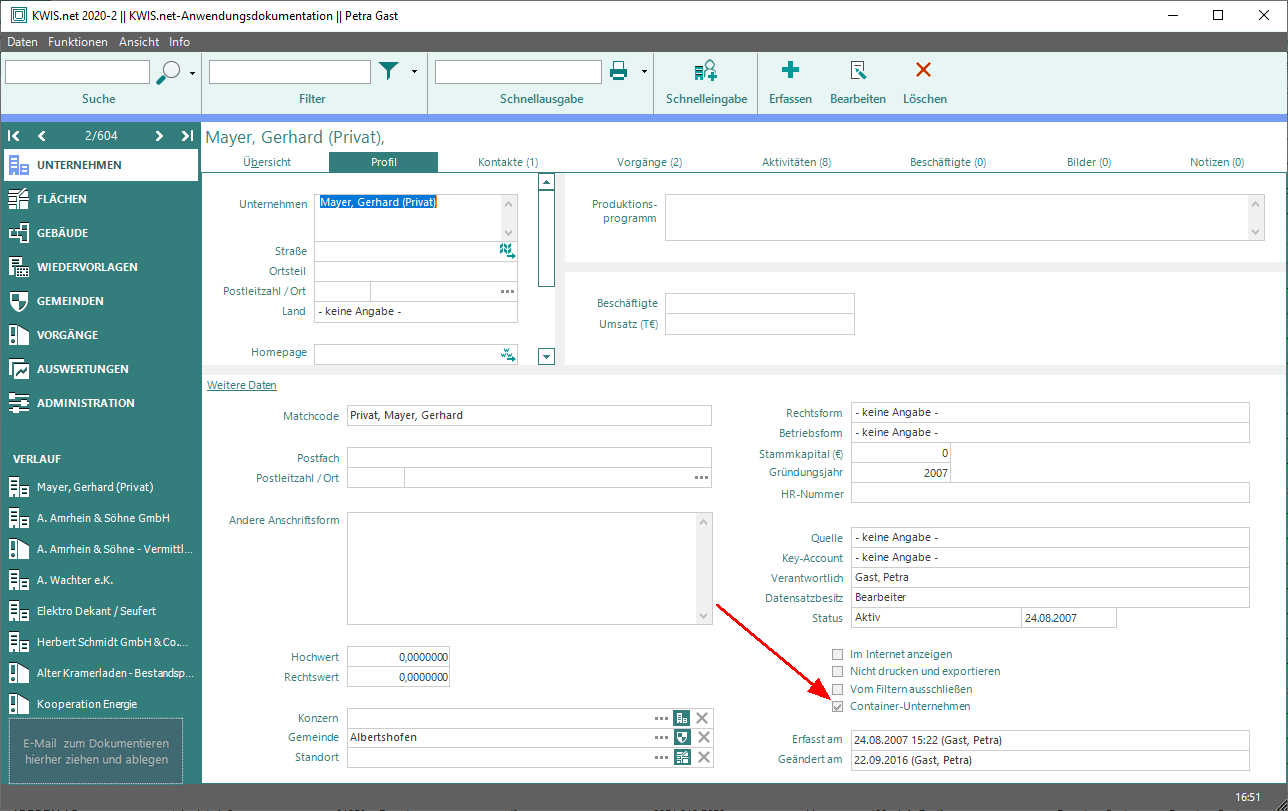Expand address panel with down arrow

point(546,356)
